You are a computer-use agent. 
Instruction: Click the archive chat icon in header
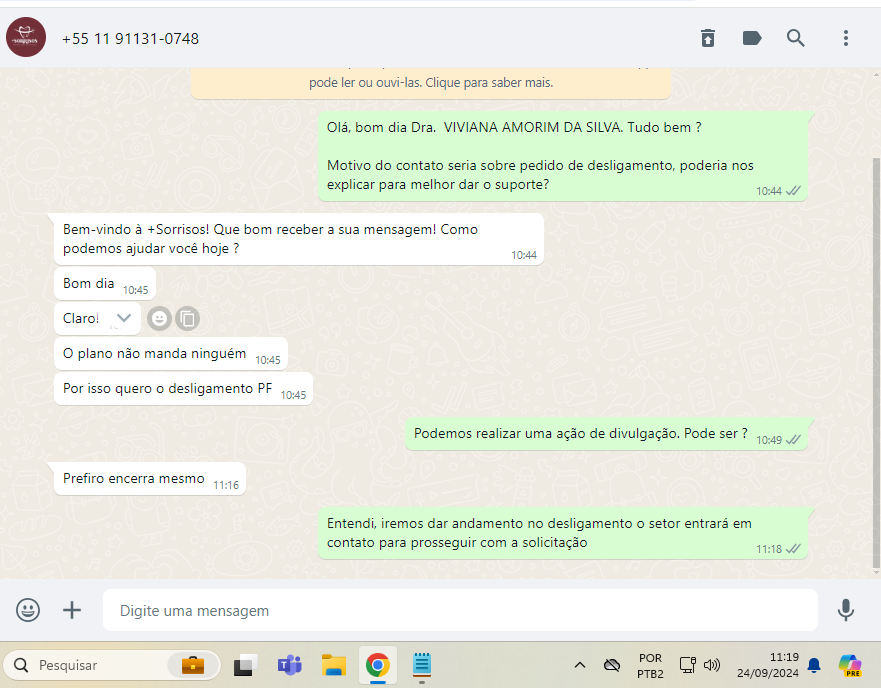click(x=708, y=38)
